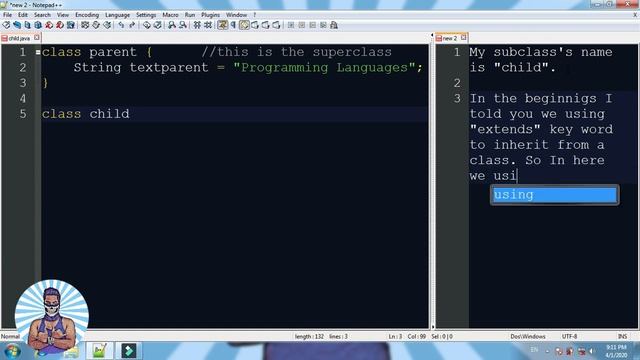
Task: Click the Playback macro icon
Action: tap(312, 25)
